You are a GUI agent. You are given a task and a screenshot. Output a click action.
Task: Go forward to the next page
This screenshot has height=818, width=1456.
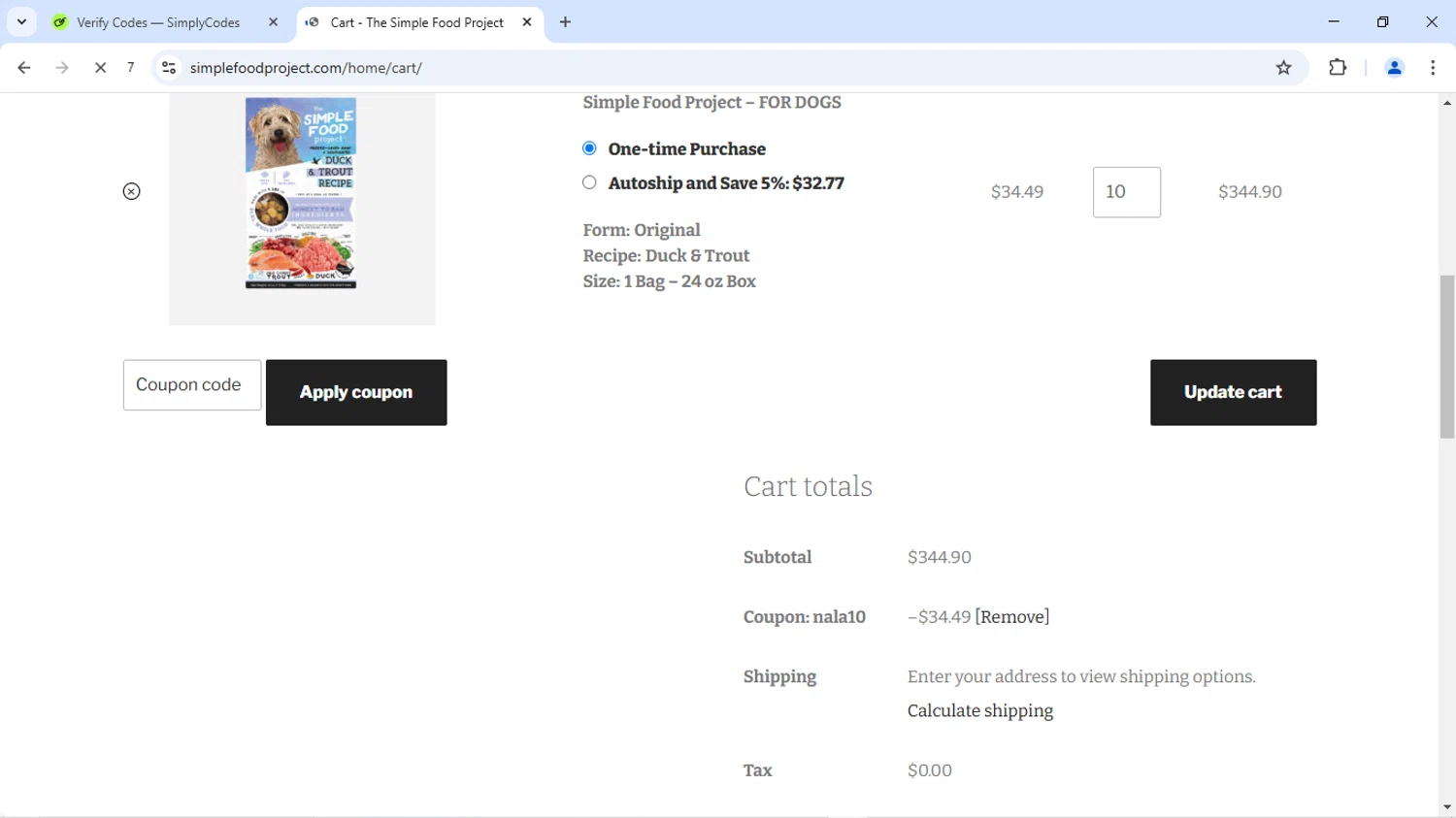click(x=62, y=68)
